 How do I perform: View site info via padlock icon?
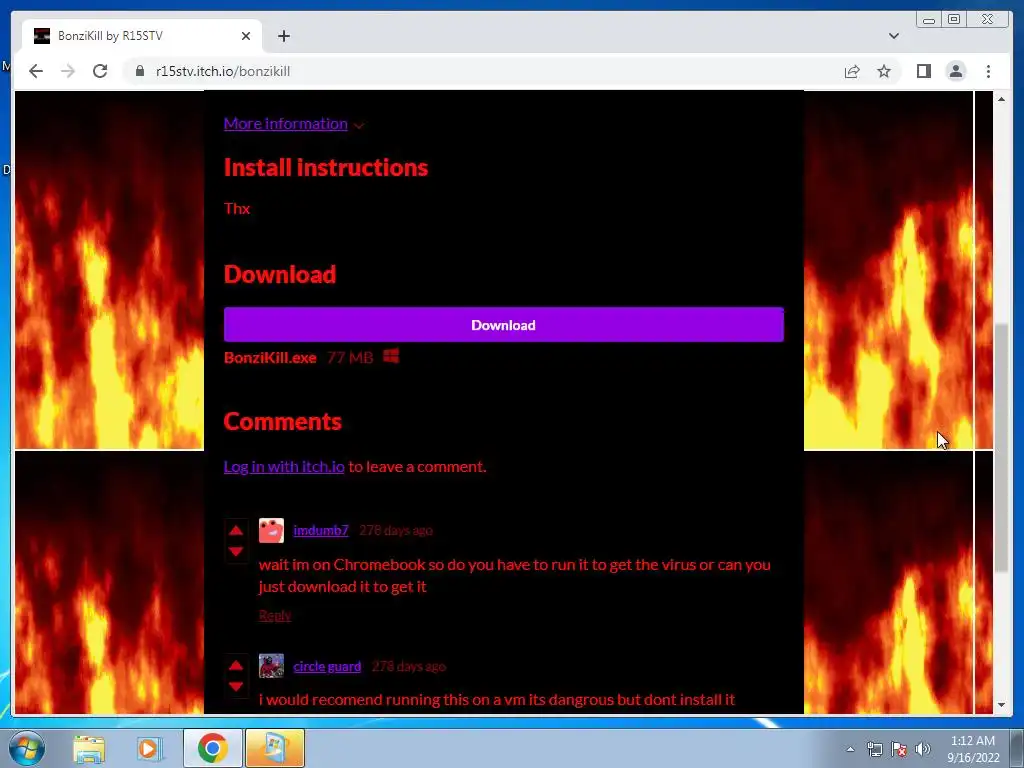coord(140,71)
